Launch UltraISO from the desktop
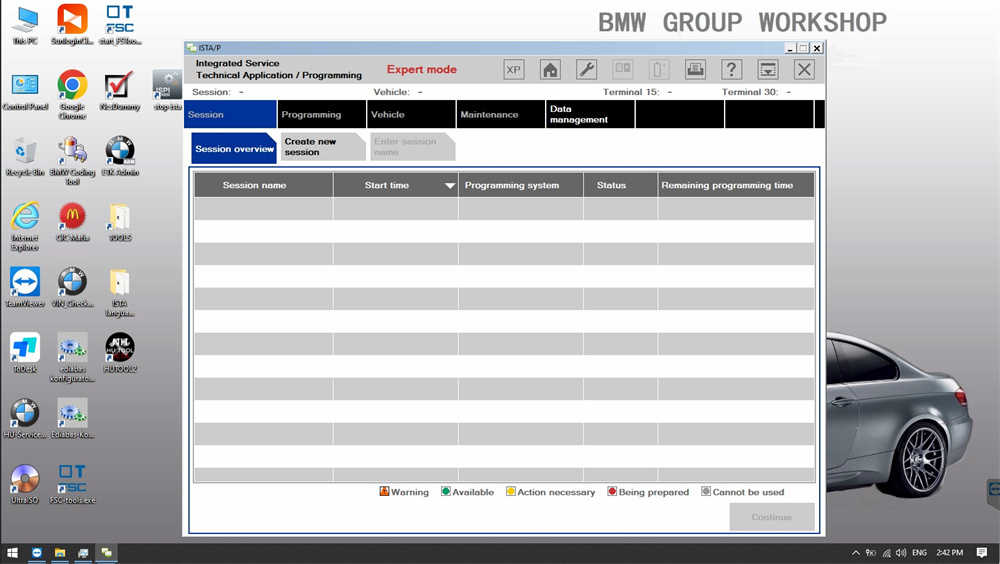The height and width of the screenshot is (564, 1000). coord(24,480)
